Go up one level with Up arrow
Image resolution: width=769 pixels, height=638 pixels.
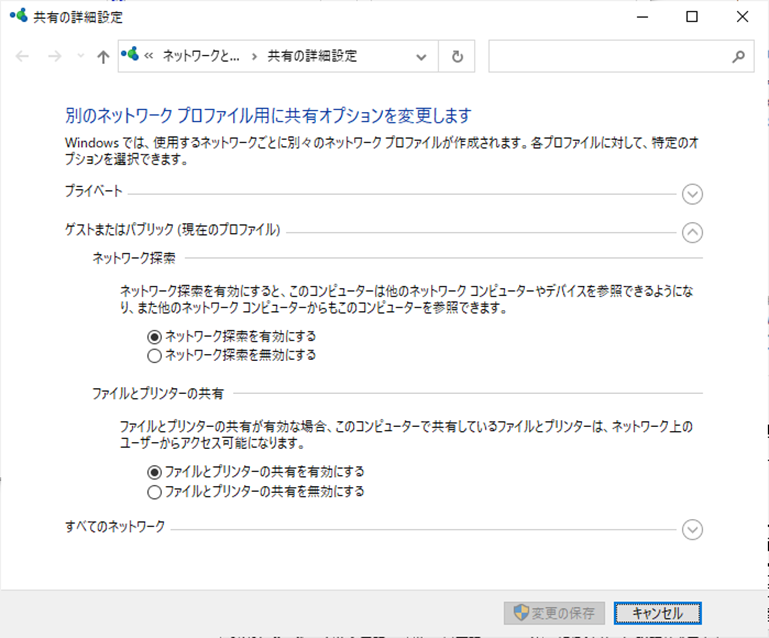coord(103,57)
